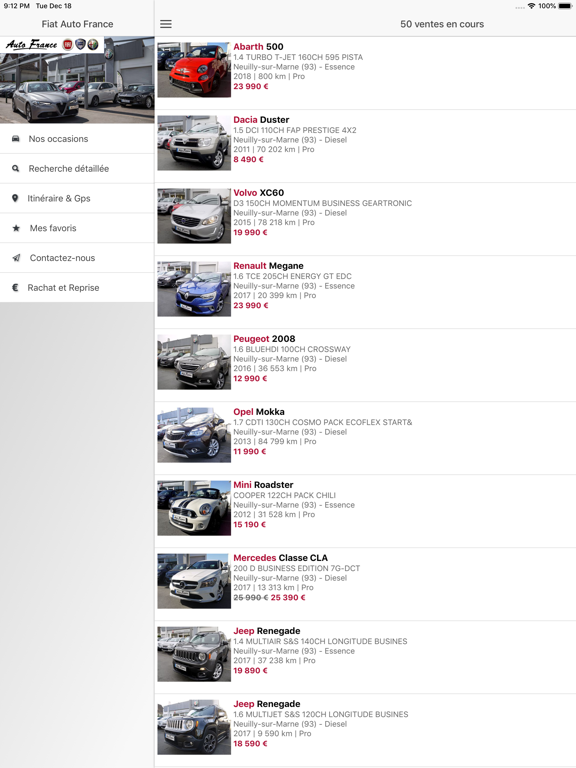
Task: Click the battery status icon
Action: point(565,6)
